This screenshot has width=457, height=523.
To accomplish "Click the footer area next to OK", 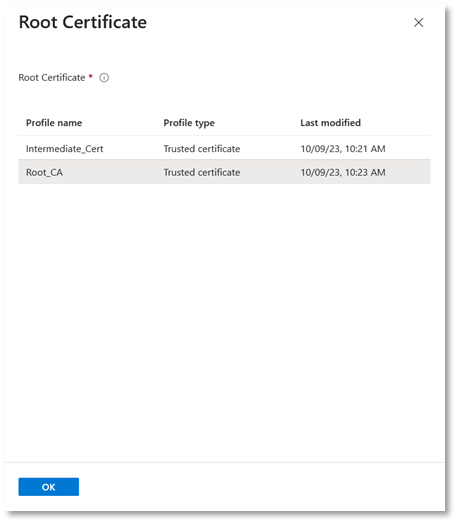I will click(x=260, y=487).
